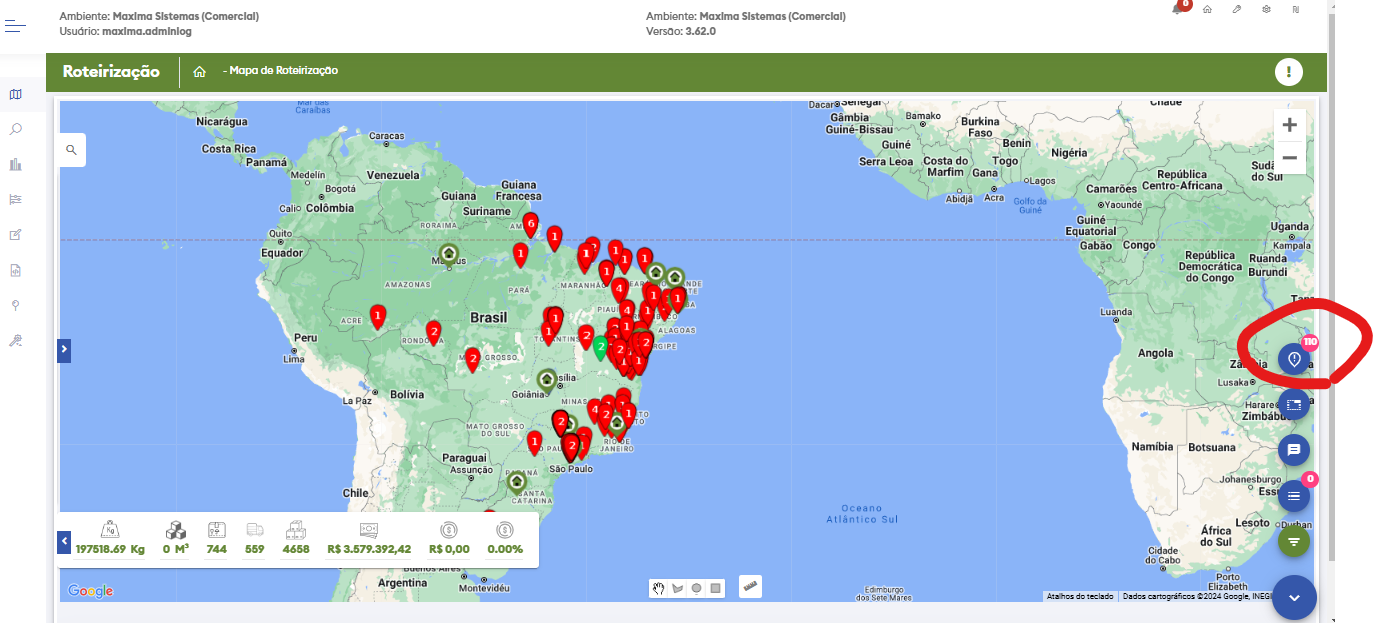Select the polygon drawing tool

[677, 588]
